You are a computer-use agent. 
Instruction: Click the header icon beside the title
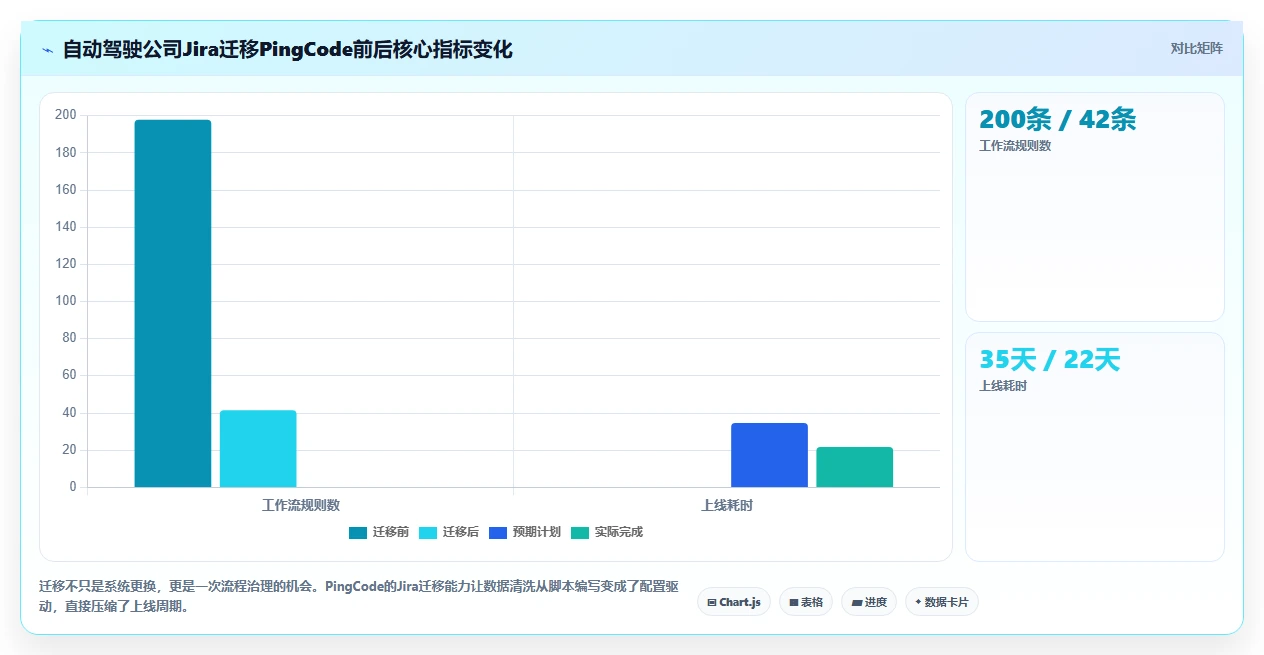(x=47, y=50)
